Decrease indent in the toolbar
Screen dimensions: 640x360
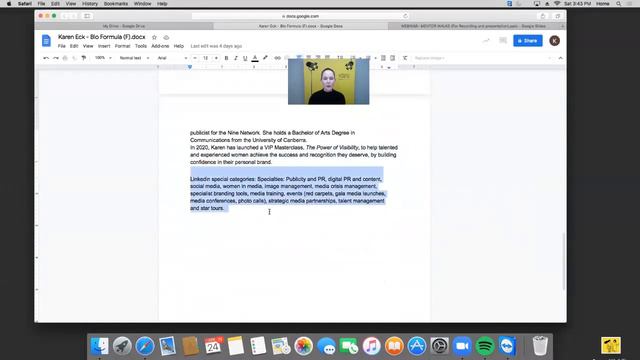(x=383, y=58)
